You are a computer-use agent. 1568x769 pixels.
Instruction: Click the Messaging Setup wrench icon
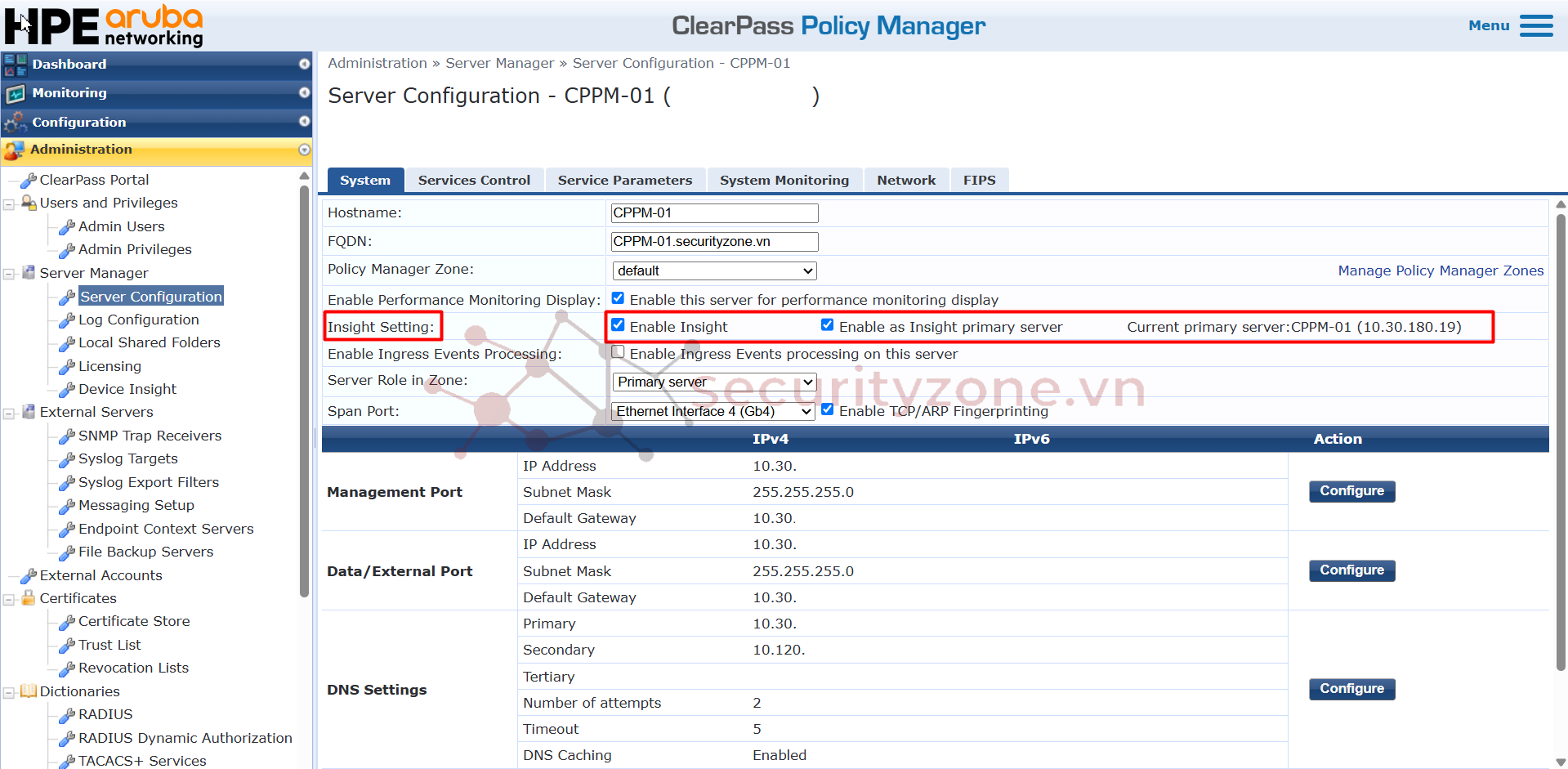(67, 505)
